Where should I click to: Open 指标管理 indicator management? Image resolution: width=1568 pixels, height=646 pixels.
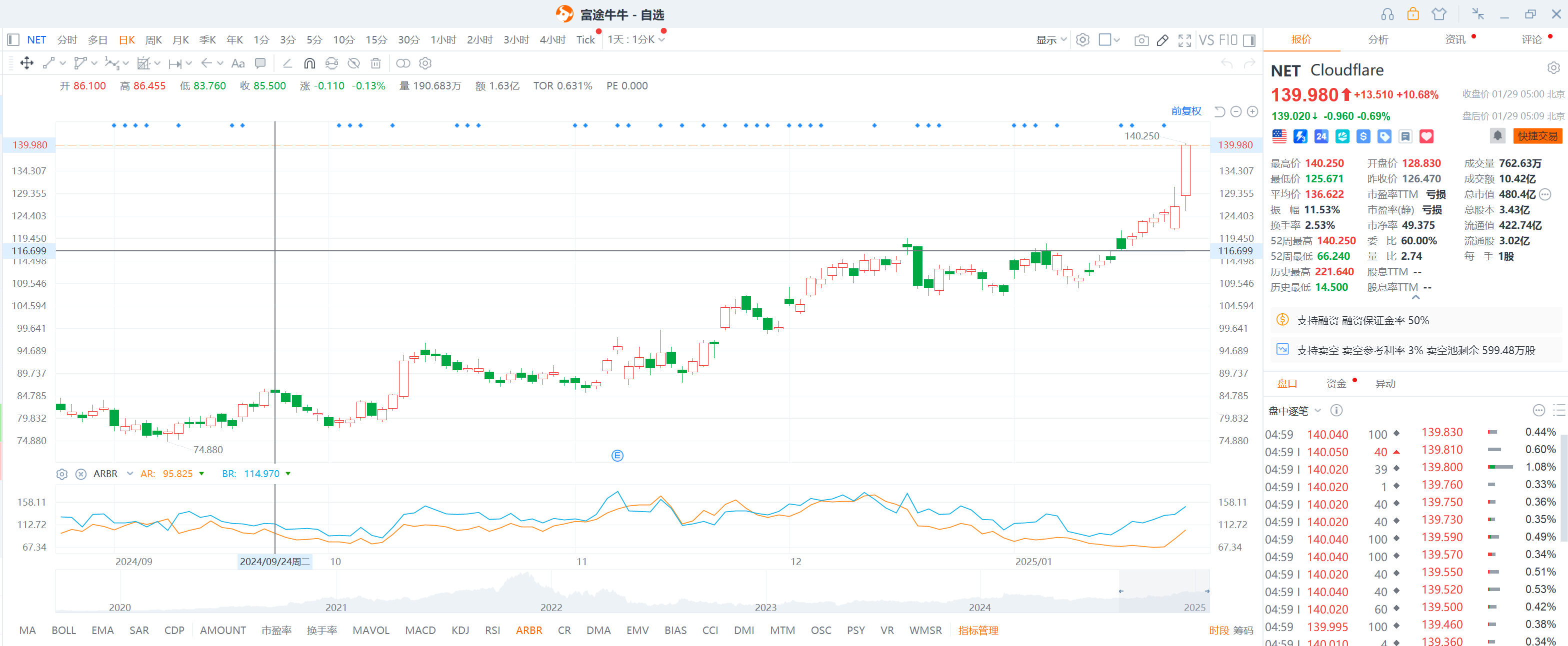pos(978,631)
